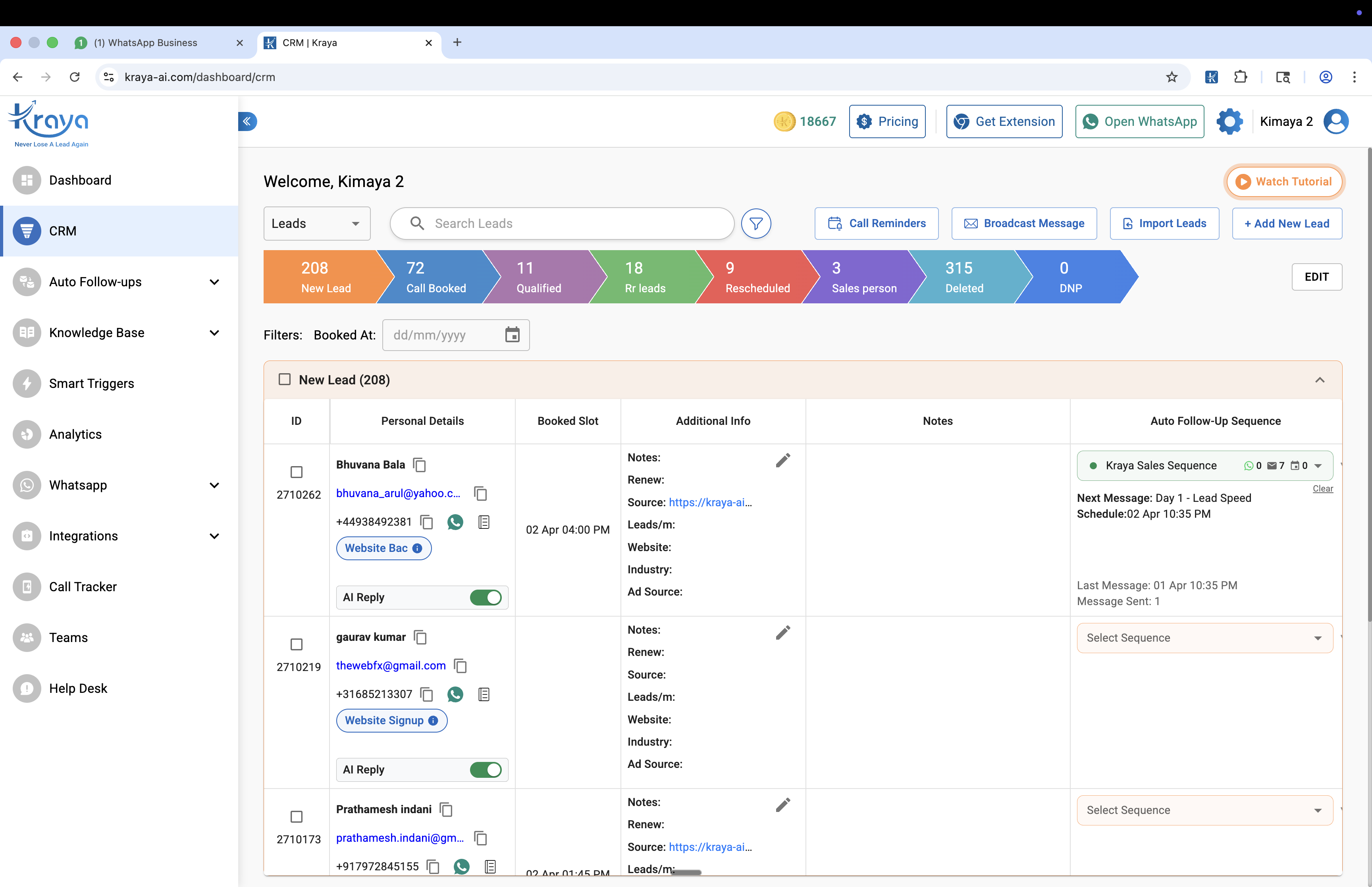Image resolution: width=1372 pixels, height=887 pixels.
Task: Open the Select Sequence dropdown for gaurav kumar
Action: click(x=1204, y=638)
